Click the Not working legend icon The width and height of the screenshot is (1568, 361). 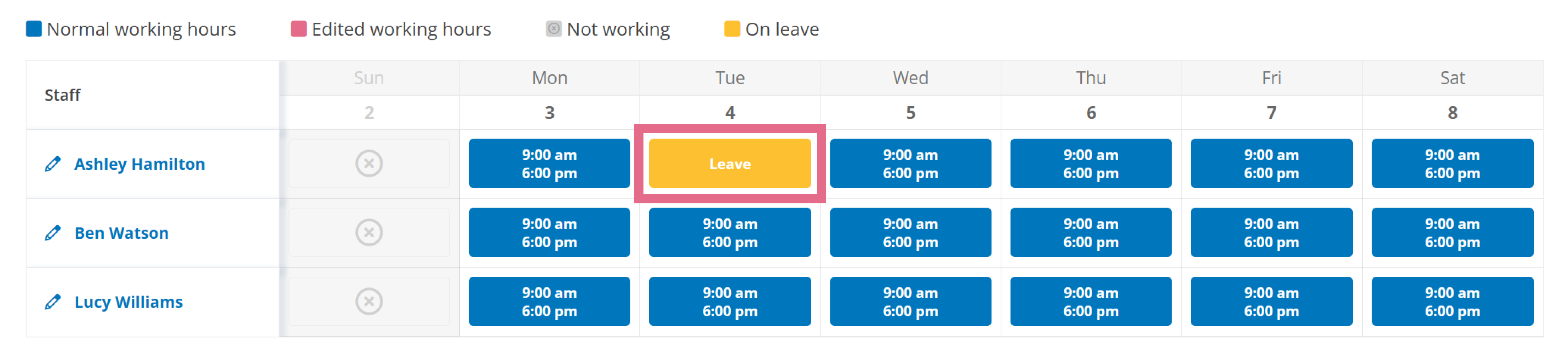pos(553,29)
